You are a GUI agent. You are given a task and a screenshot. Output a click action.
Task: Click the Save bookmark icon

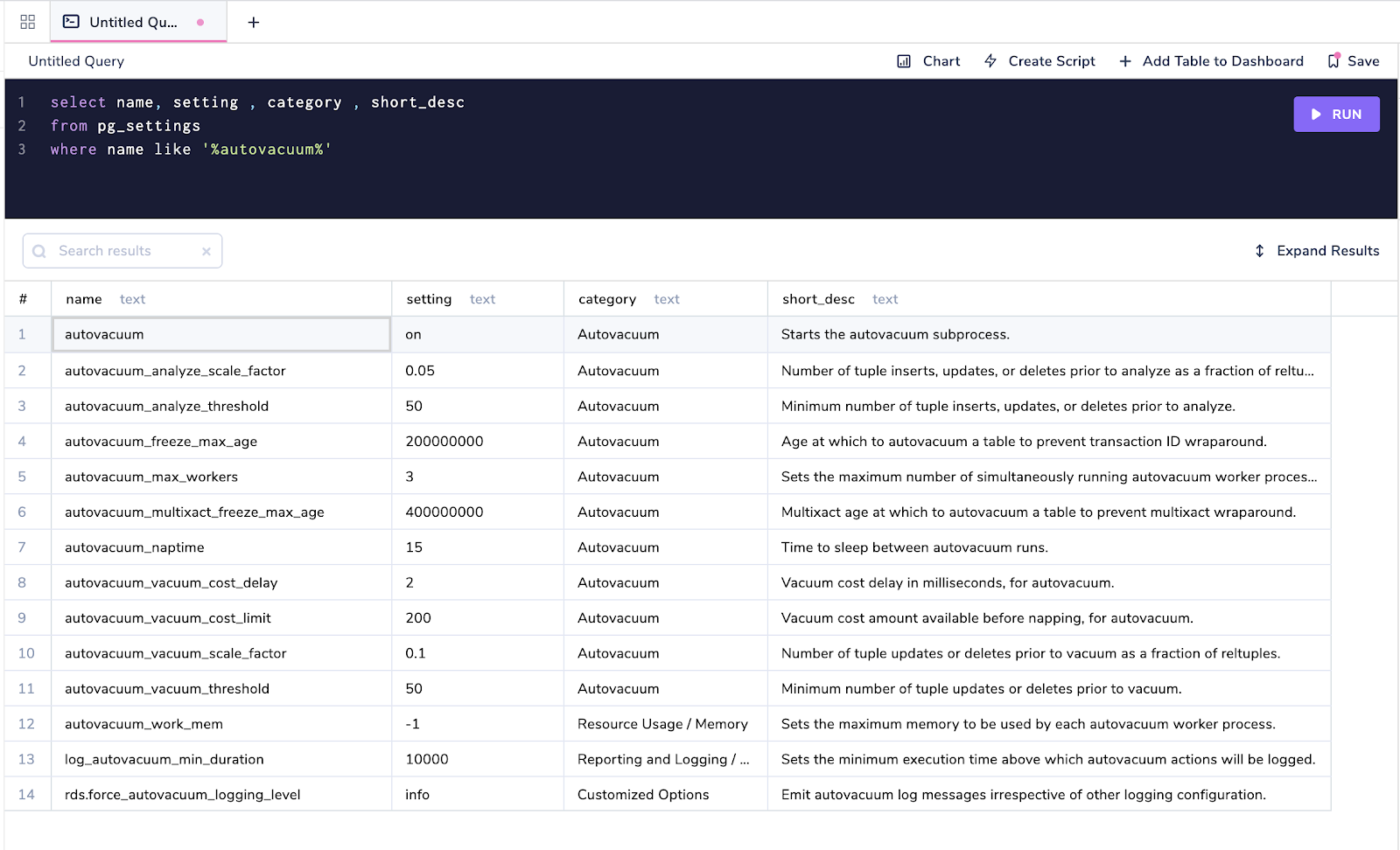click(x=1333, y=61)
